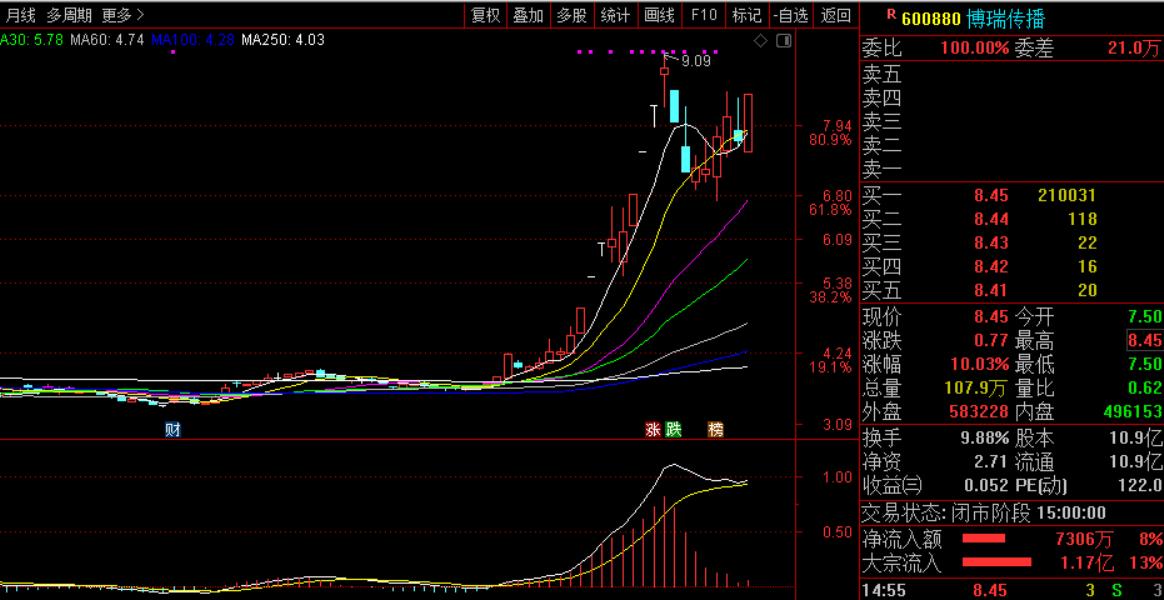1164x600 pixels.
Task: Click the 财 financial marker icon
Action: tap(173, 430)
